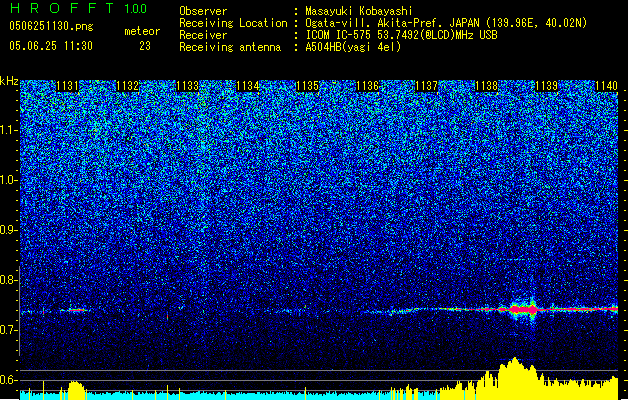Click the 1136 time marker
This screenshot has width=629, height=400.
tap(367, 86)
